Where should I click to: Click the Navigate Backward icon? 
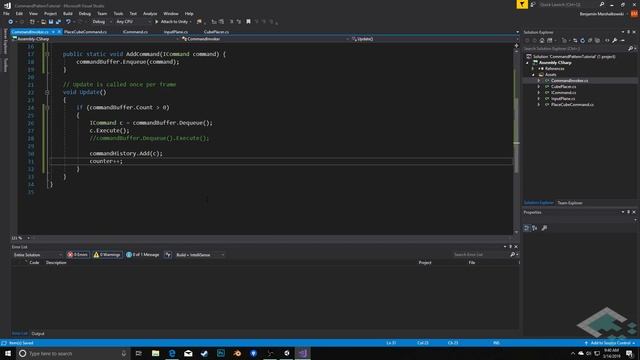click(10, 22)
